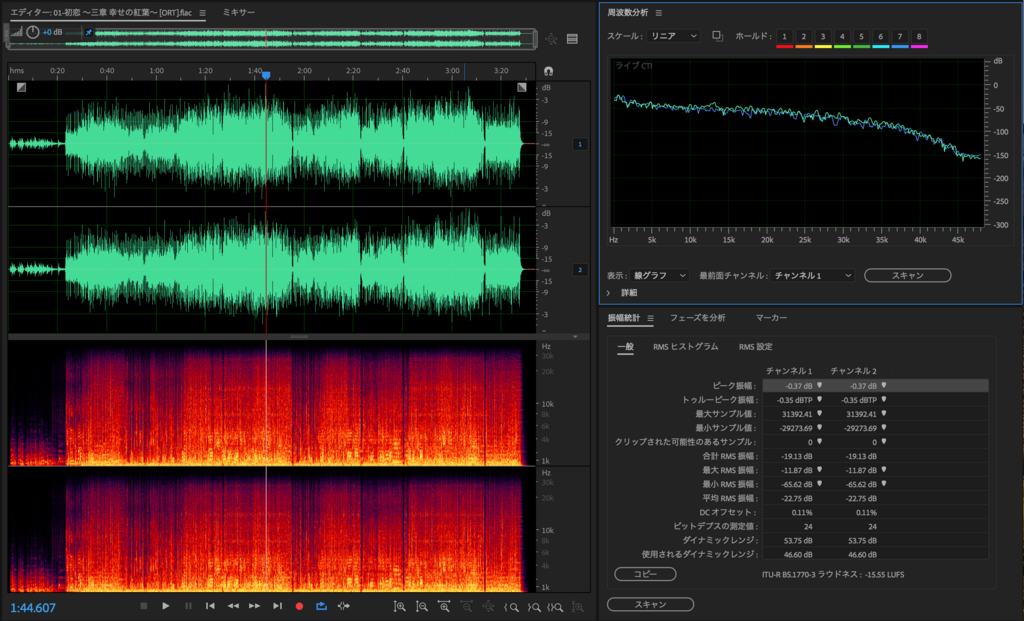Zoom in at out-point icon
This screenshot has height=621, width=1024.
(x=534, y=607)
